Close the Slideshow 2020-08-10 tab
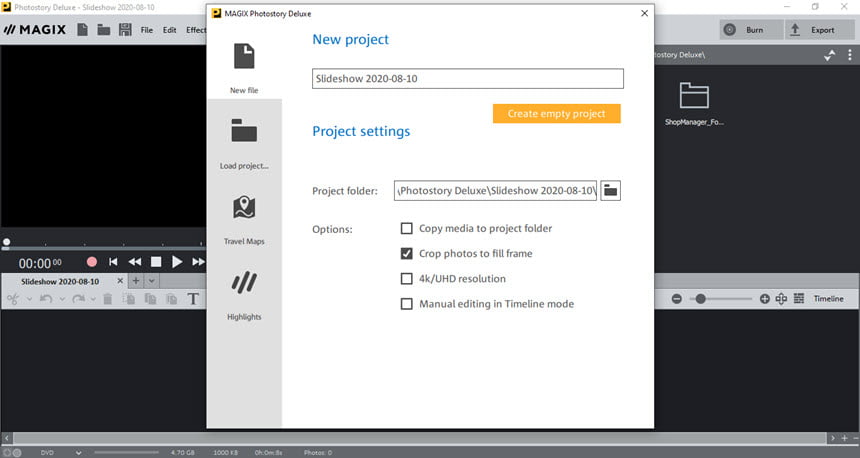 coord(120,281)
